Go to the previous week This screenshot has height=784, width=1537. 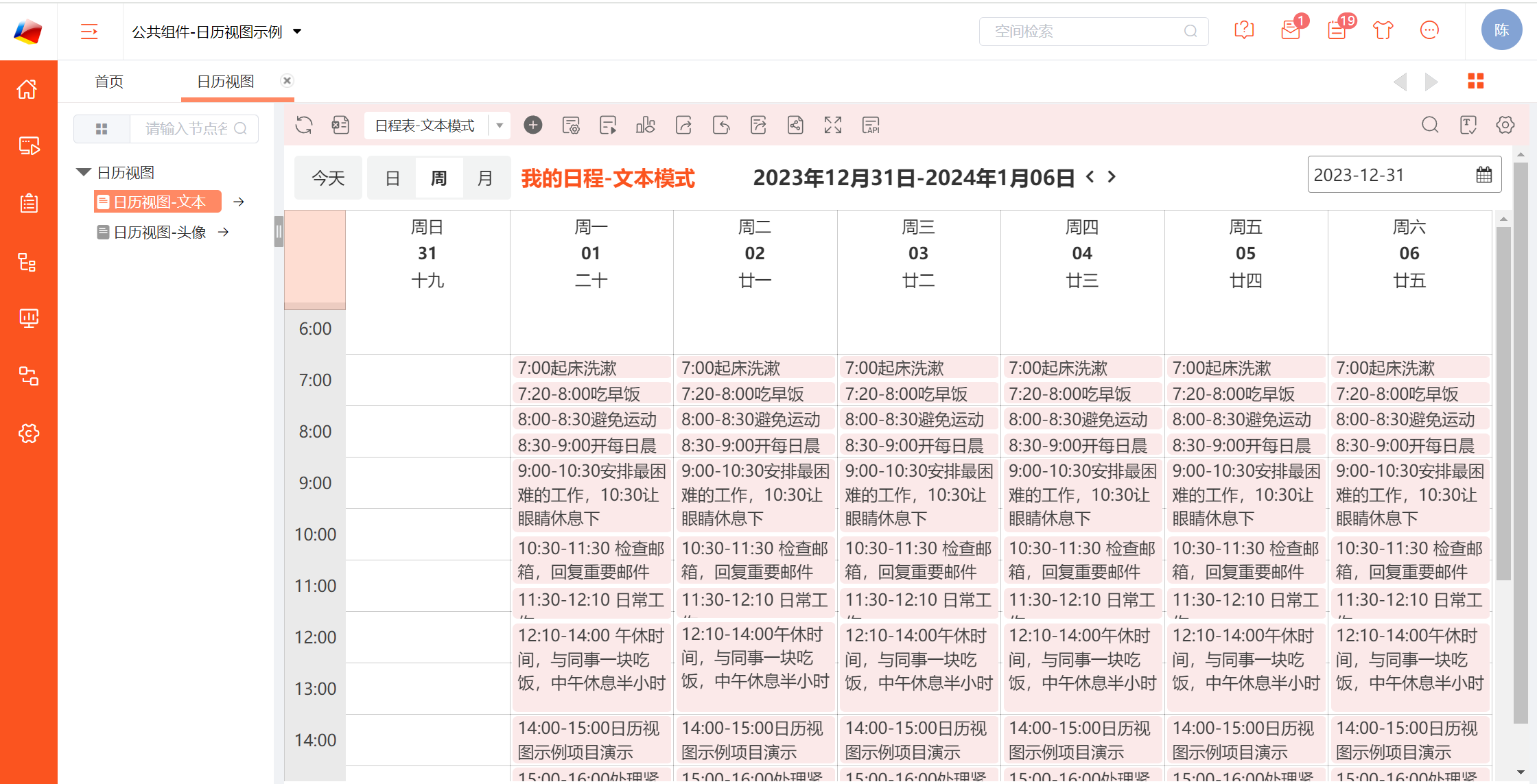(x=1090, y=177)
